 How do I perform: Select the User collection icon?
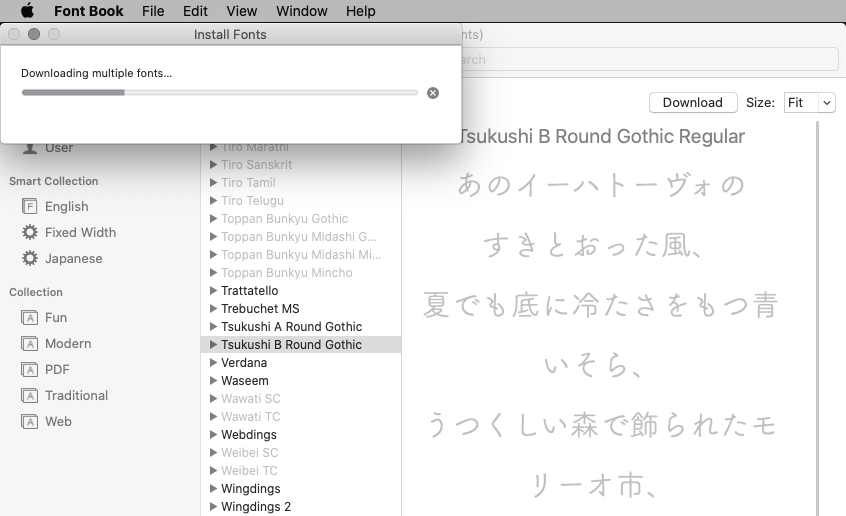pyautogui.click(x=30, y=148)
